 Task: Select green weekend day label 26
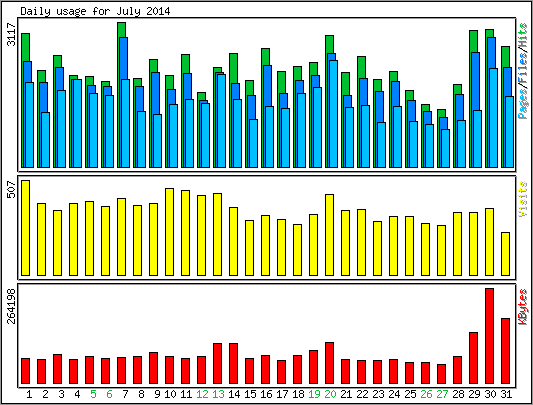point(426,394)
